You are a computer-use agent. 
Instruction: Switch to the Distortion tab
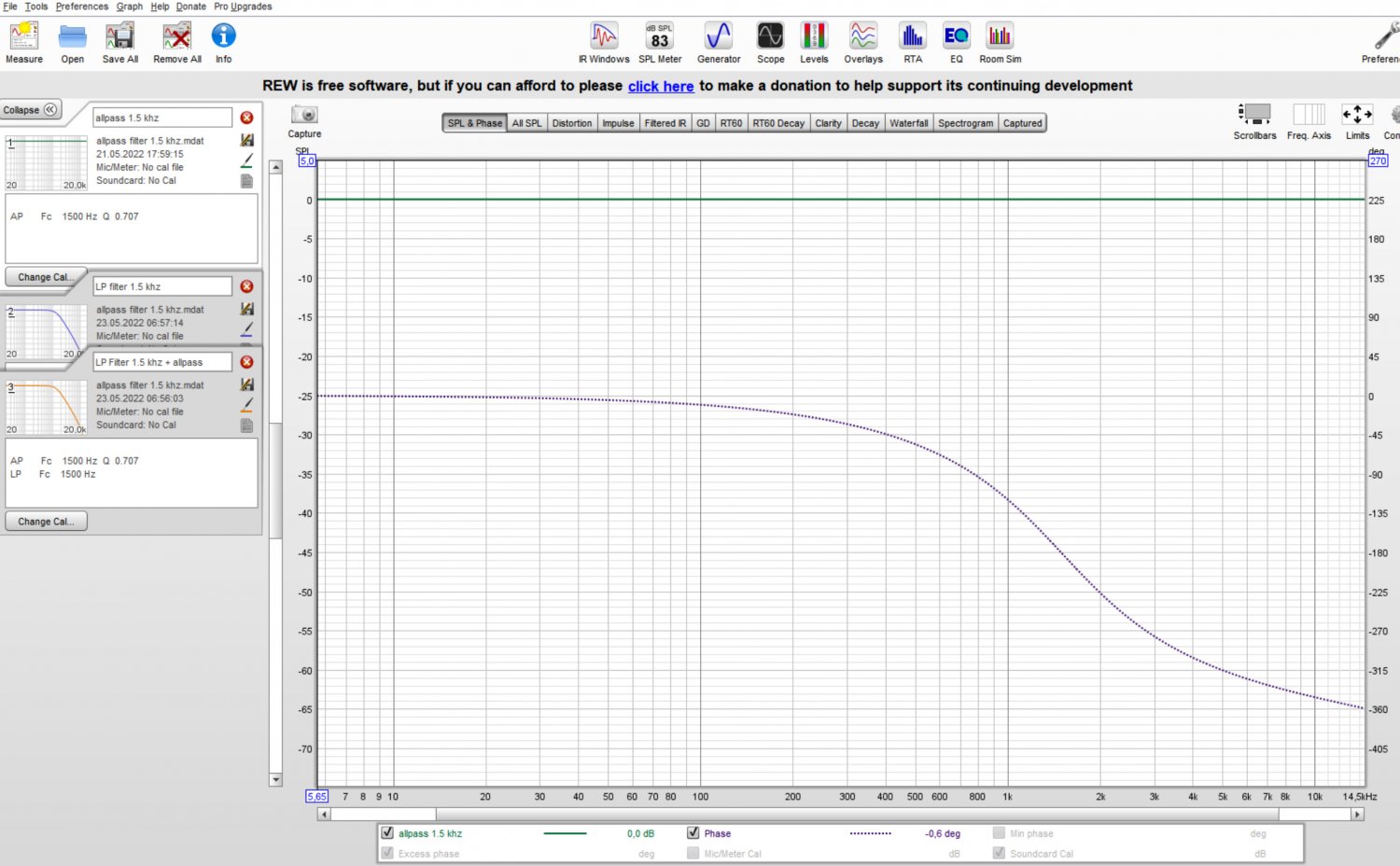click(572, 123)
